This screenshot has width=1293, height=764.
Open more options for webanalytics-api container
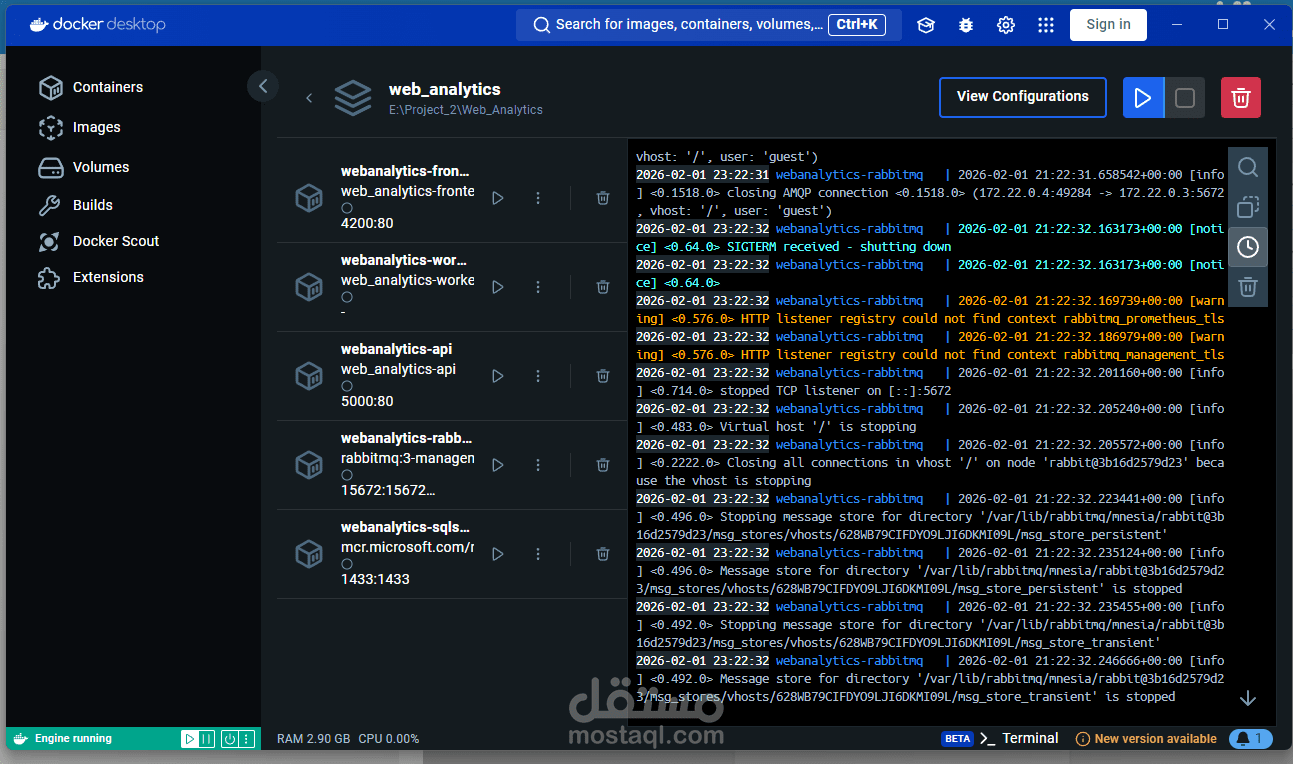click(x=538, y=376)
